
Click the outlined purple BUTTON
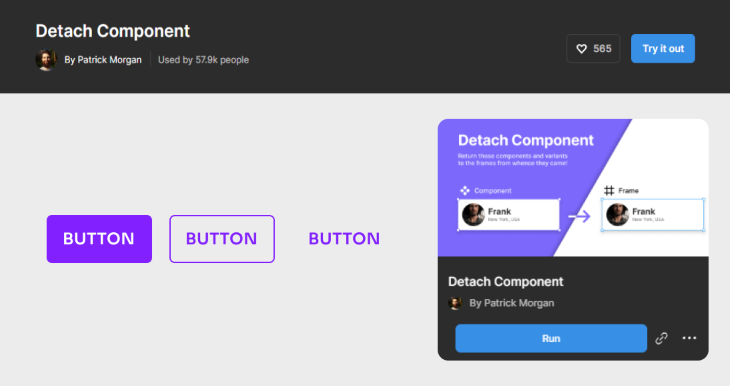click(x=222, y=239)
